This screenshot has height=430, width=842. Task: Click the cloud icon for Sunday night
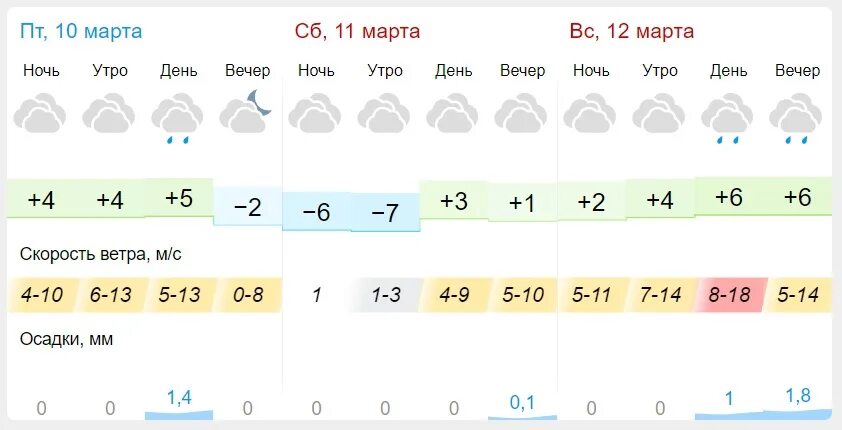(590, 113)
